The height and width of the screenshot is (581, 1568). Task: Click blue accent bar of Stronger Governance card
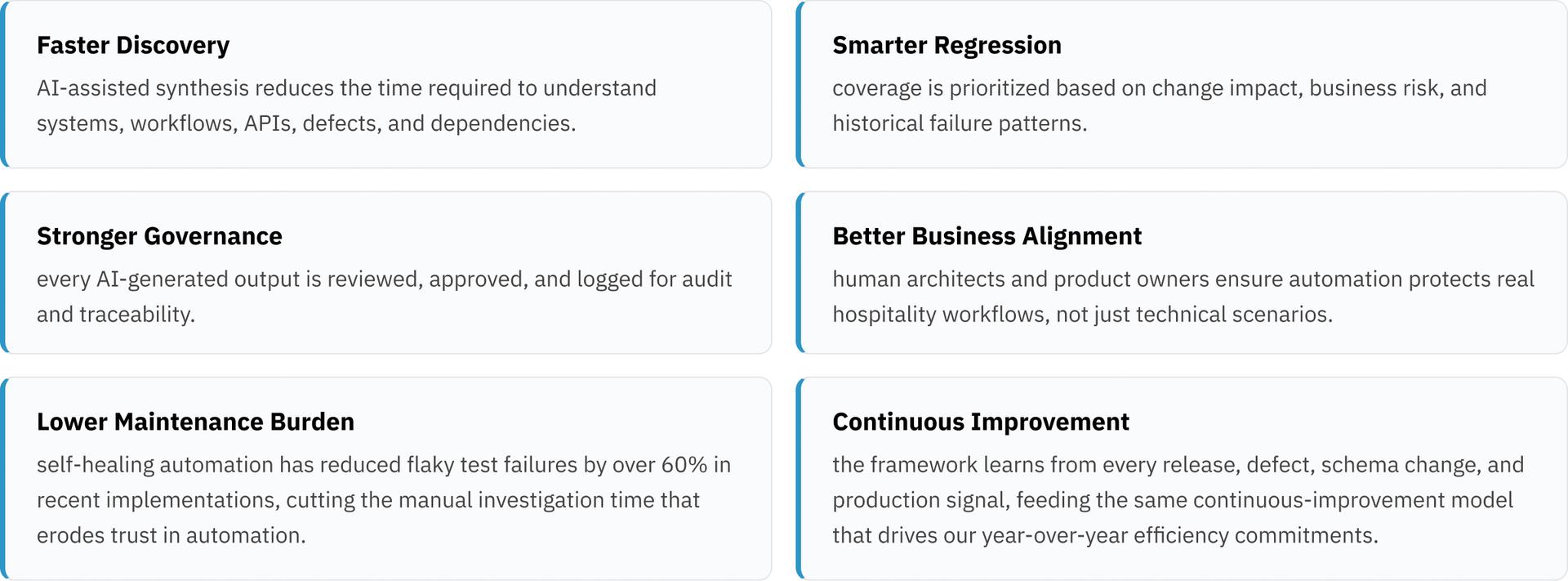tap(3, 272)
